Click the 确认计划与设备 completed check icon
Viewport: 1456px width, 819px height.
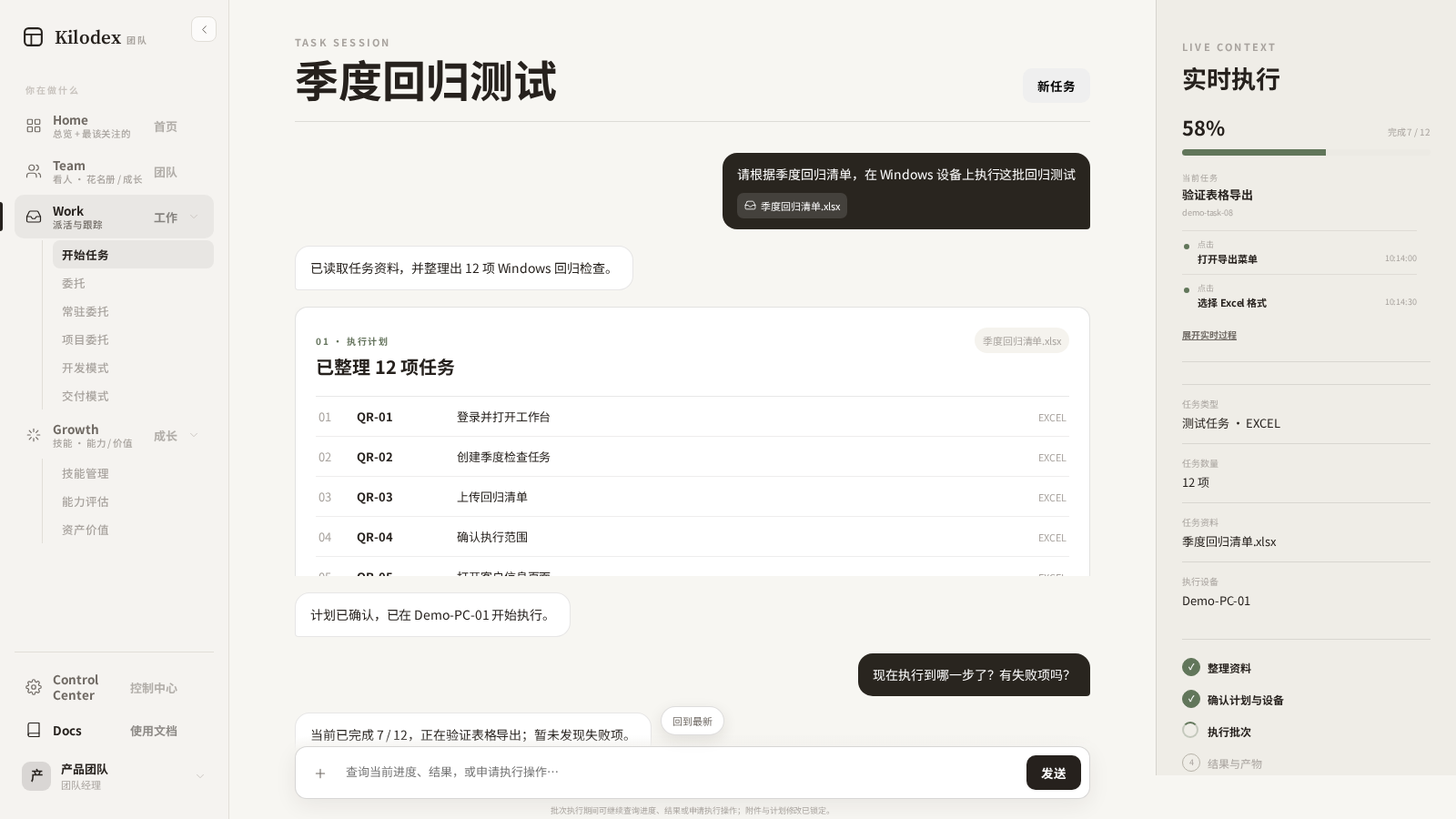coord(1191,699)
